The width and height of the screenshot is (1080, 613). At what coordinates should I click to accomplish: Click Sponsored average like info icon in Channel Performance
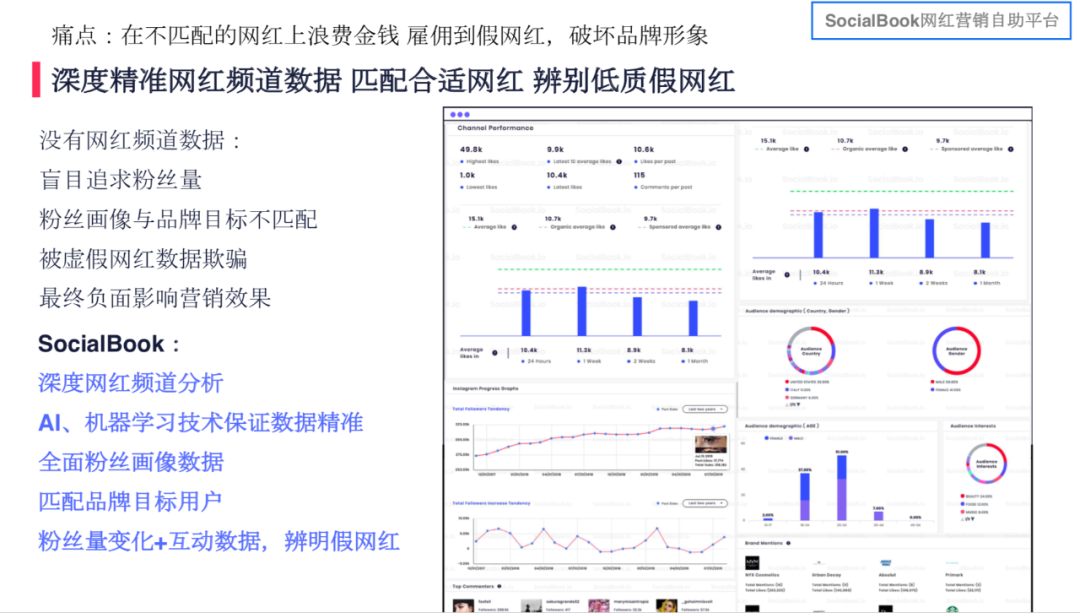pyautogui.click(x=718, y=227)
